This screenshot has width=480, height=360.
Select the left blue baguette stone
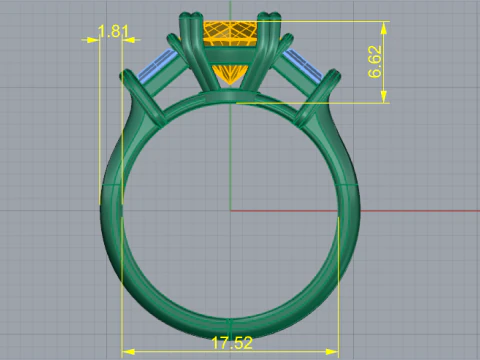[x=157, y=66]
